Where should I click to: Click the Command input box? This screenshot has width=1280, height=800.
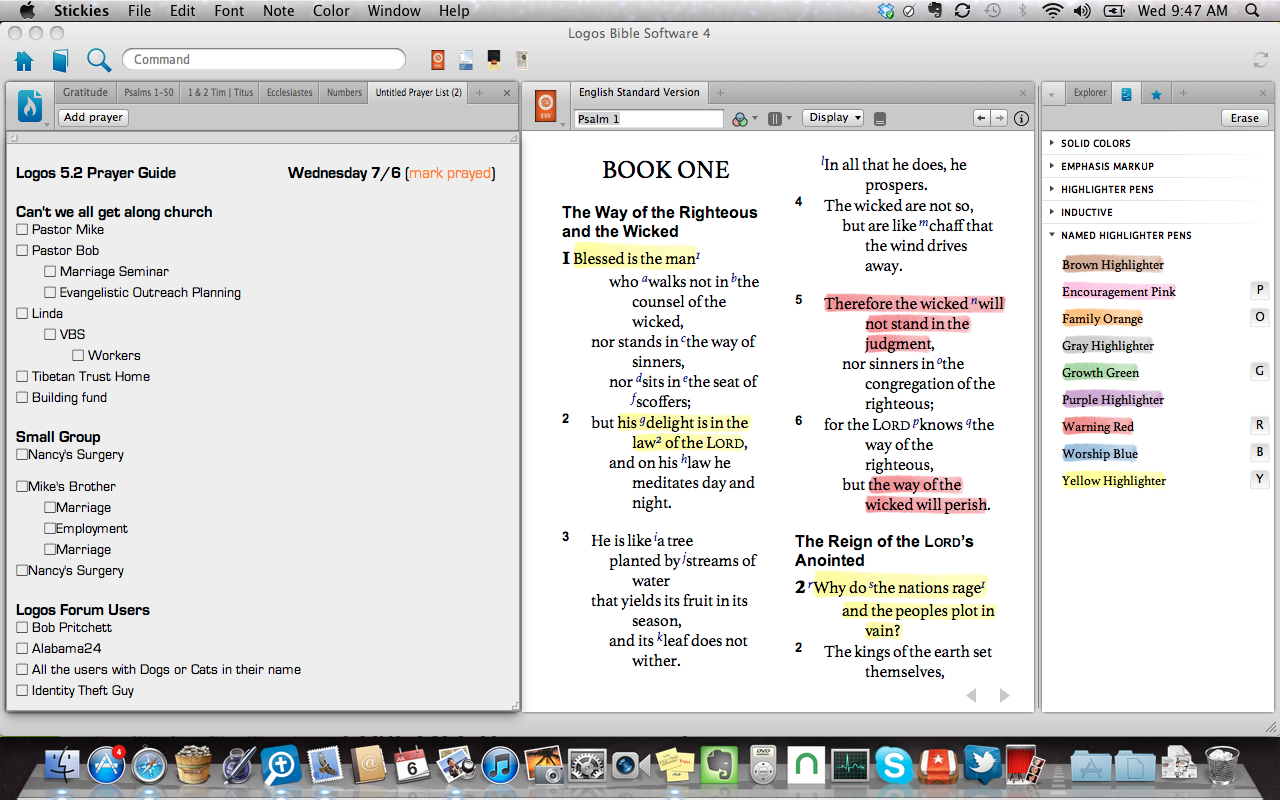pos(264,60)
